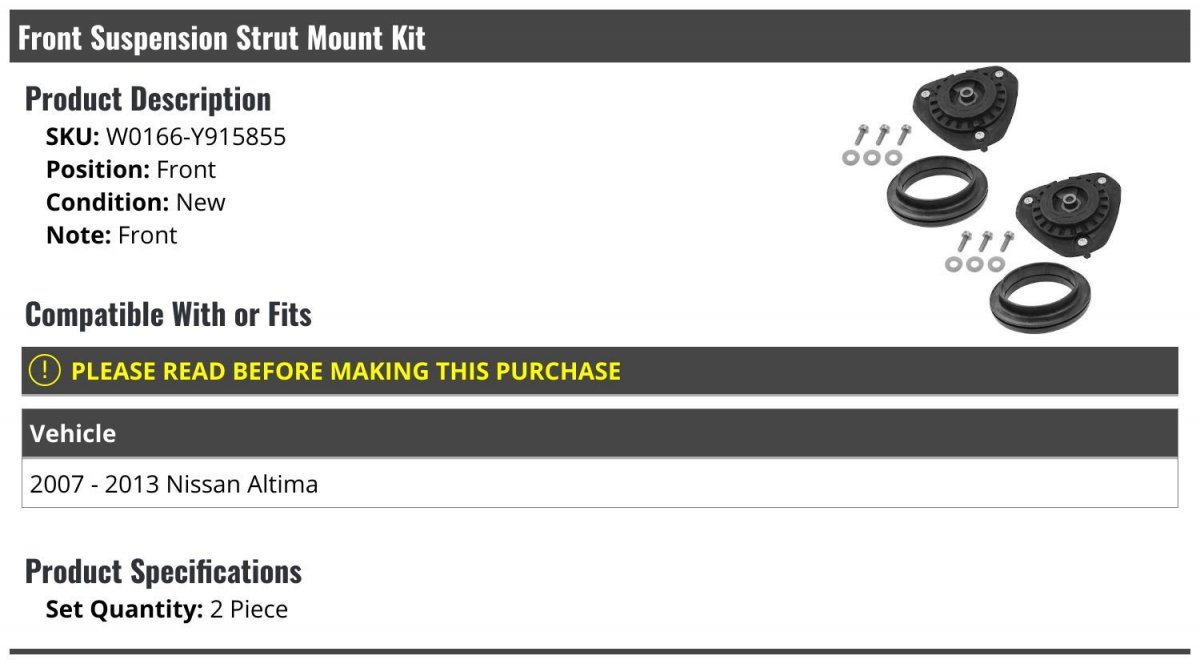Click the lower set of three bolts
1200x664 pixels.
[x=986, y=241]
